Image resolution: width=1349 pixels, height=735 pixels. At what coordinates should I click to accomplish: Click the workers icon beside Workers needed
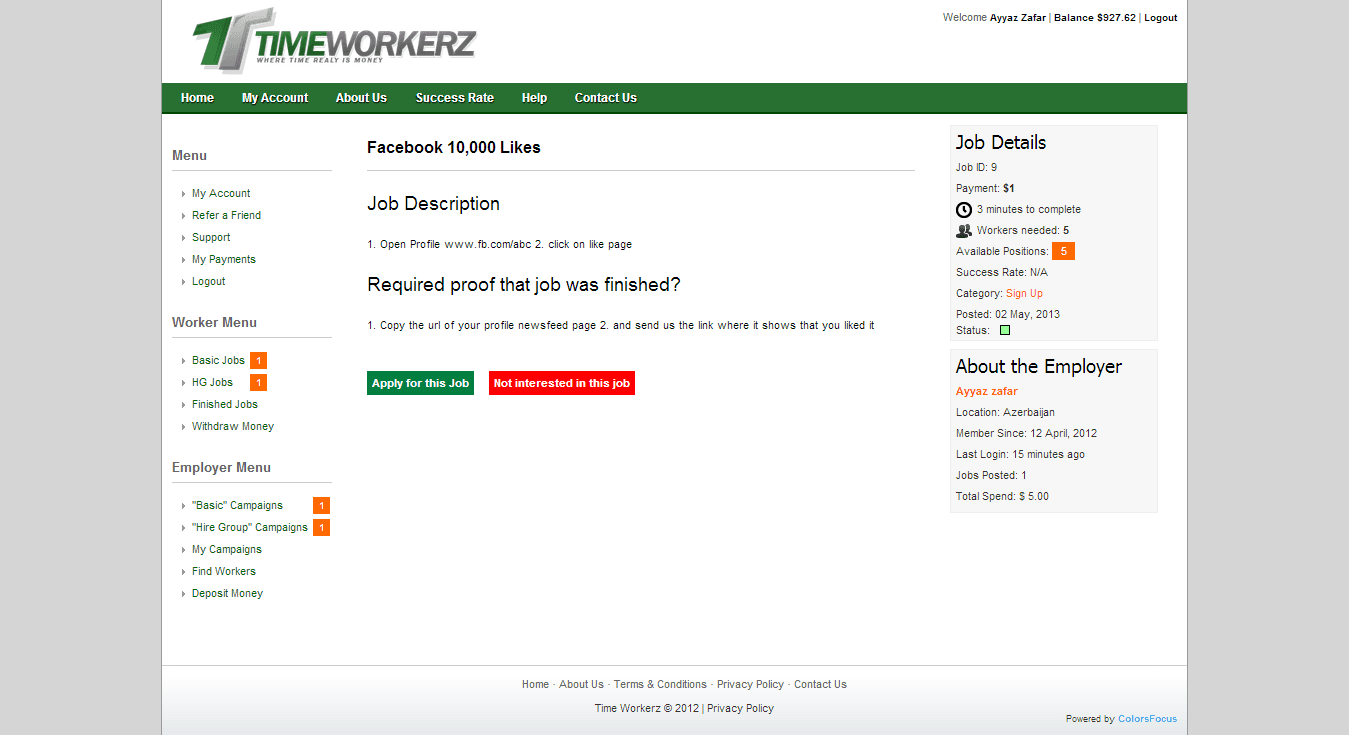click(964, 231)
